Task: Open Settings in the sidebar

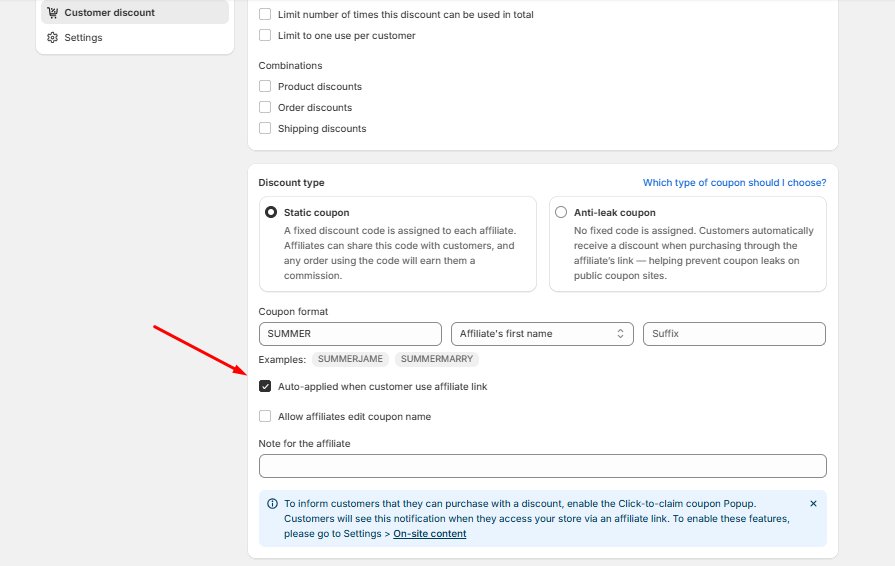Action: pyautogui.click(x=83, y=38)
